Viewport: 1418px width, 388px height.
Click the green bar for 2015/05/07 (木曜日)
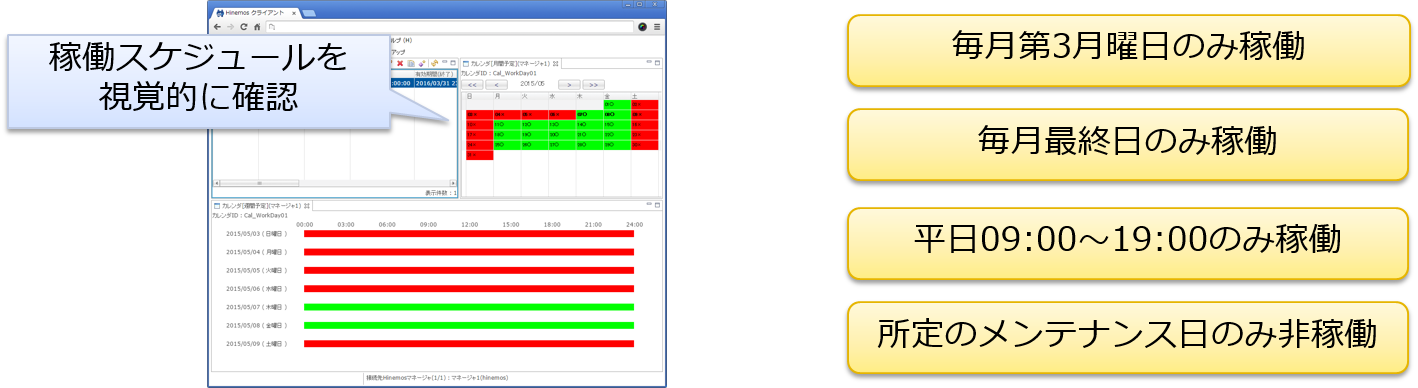point(469,307)
